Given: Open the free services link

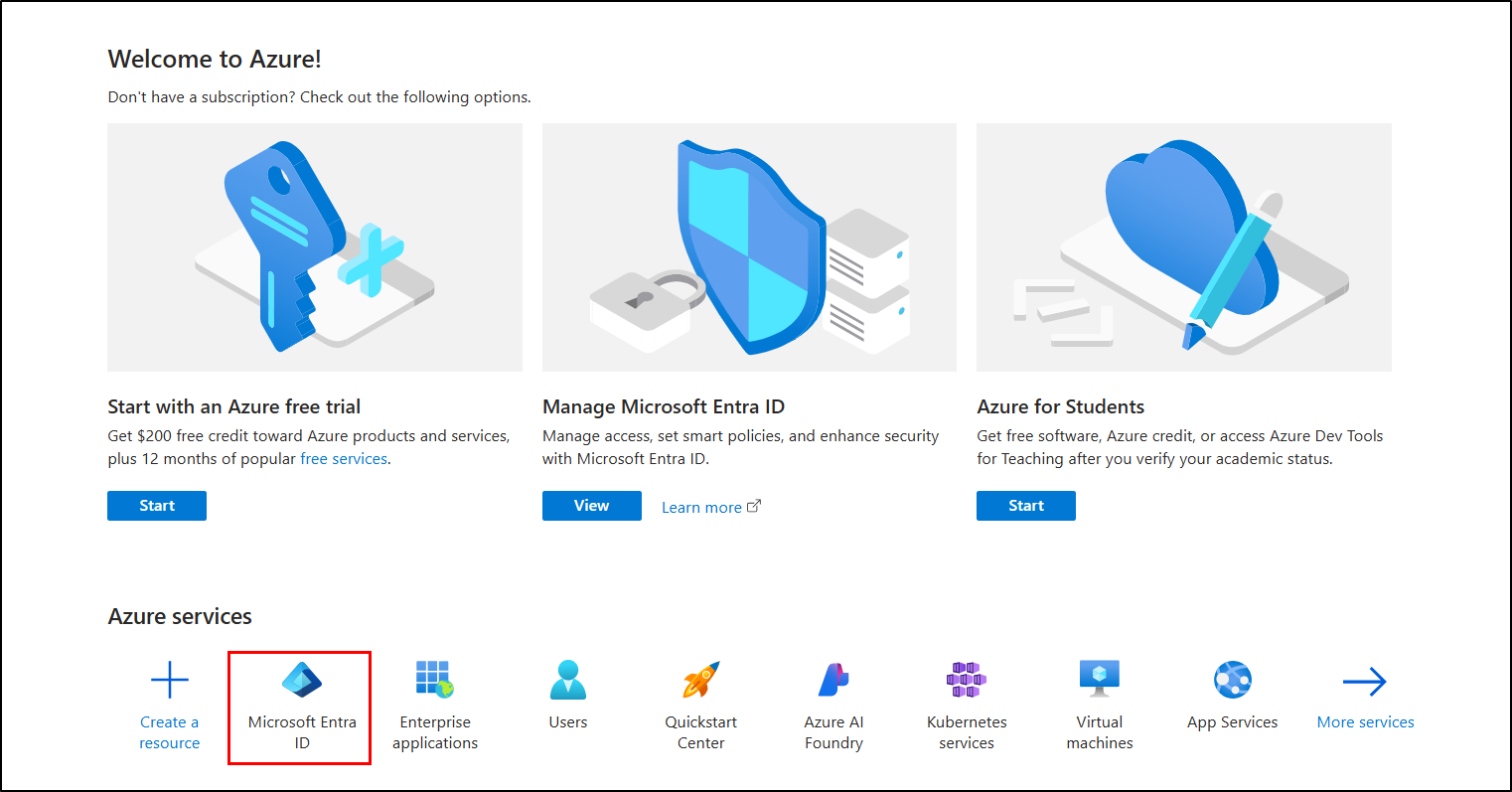Looking at the screenshot, I should coord(344,458).
